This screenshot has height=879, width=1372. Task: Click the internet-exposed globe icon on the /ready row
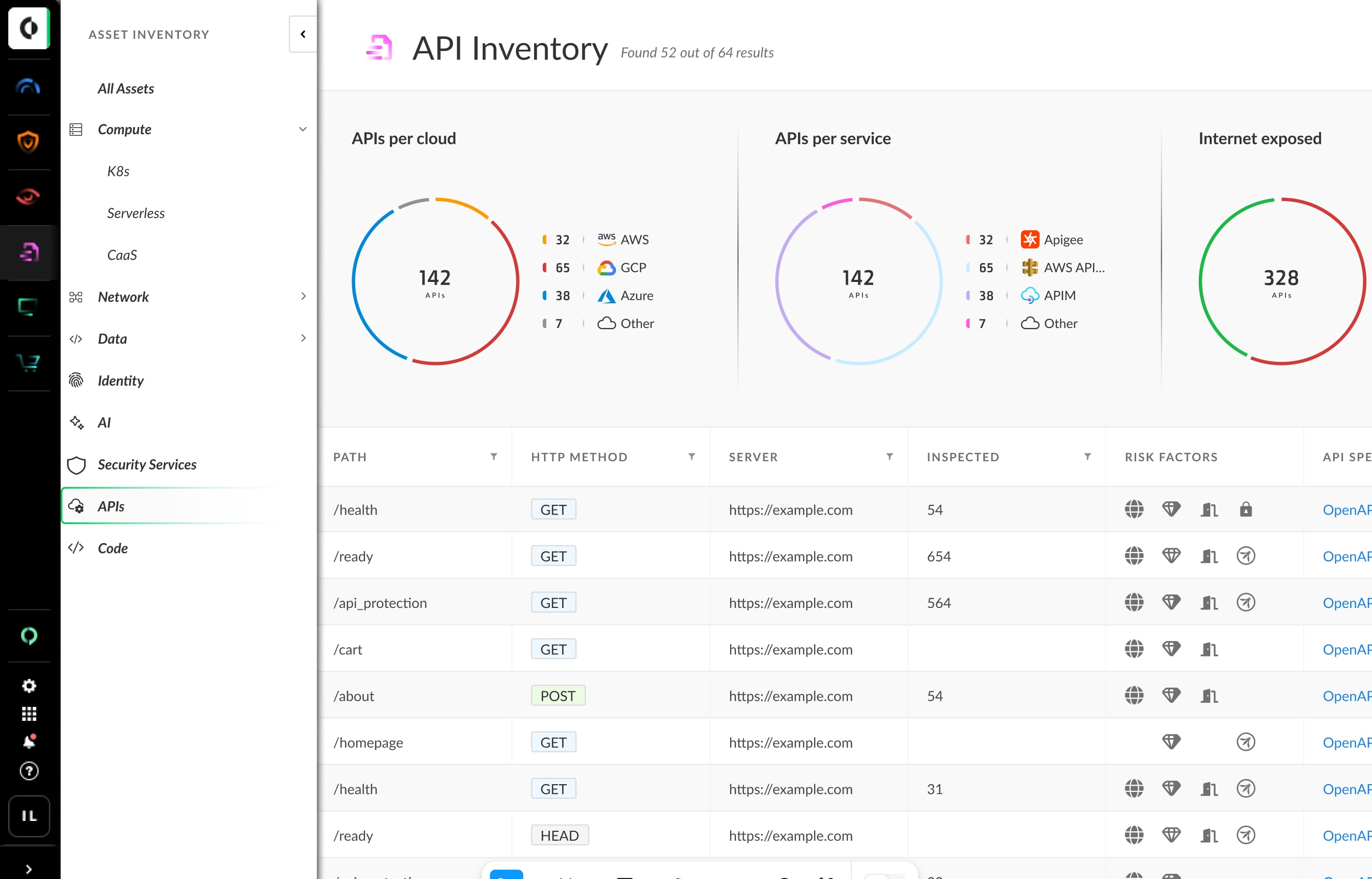point(1134,556)
